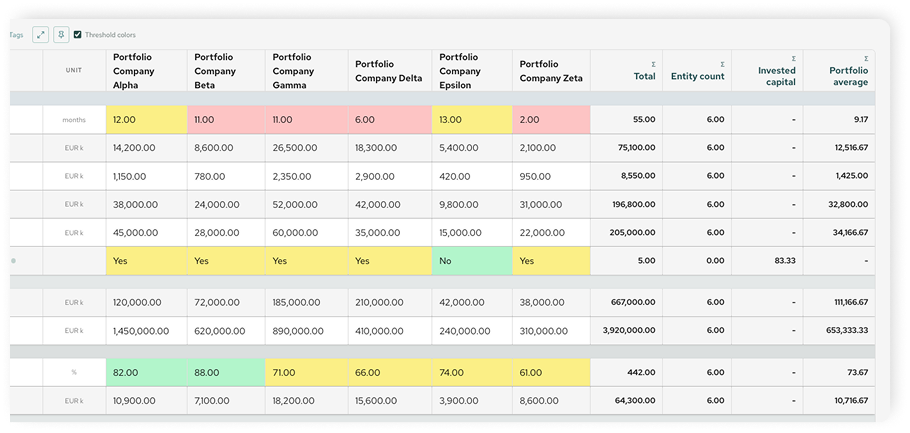Select the red 2.00 cell under Zeta
Screen dimensions: 910x433
551,120
